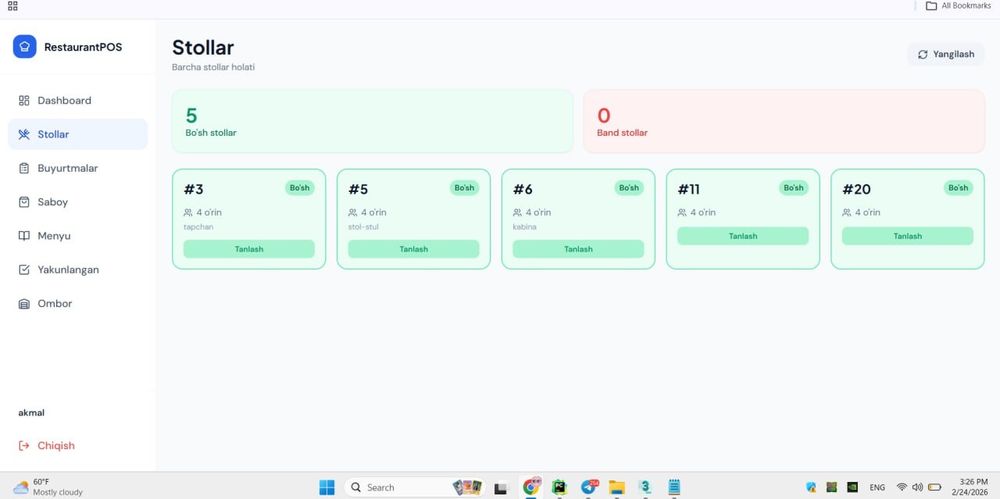The width and height of the screenshot is (1000, 499).
Task: Open Chrome from the taskbar
Action: coord(531,487)
